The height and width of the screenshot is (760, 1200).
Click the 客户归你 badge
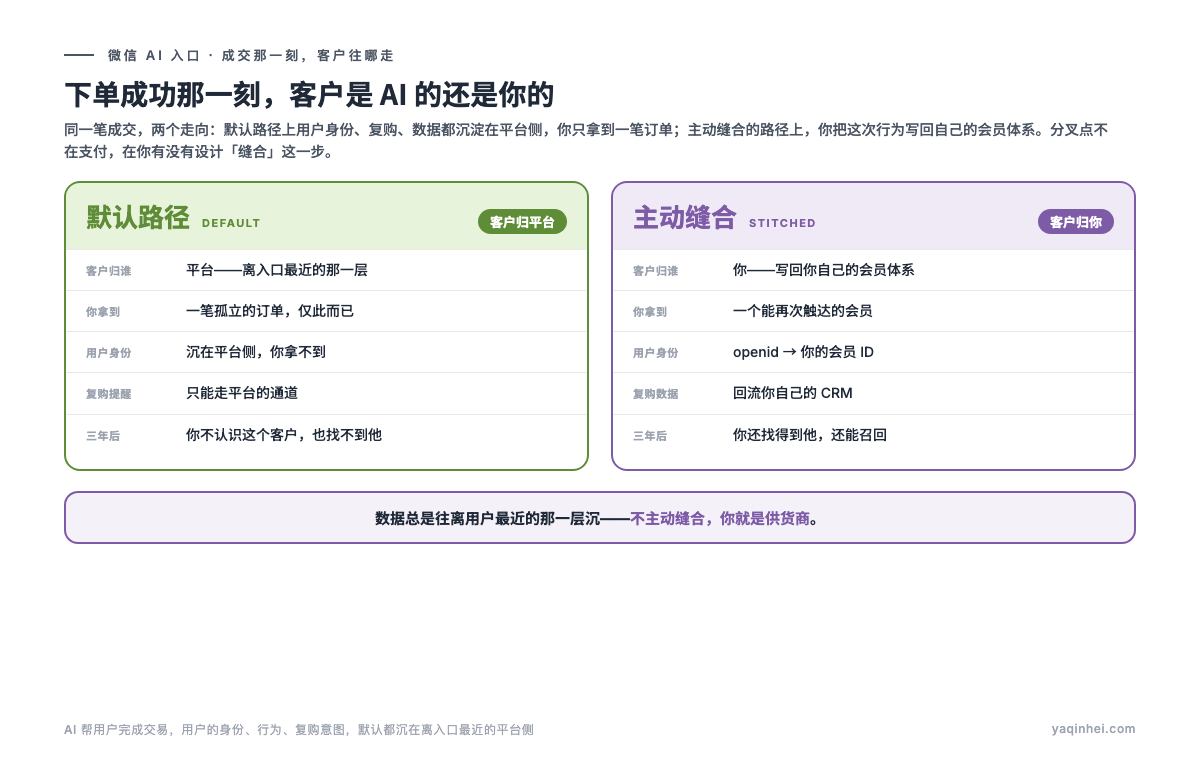[x=1076, y=222]
